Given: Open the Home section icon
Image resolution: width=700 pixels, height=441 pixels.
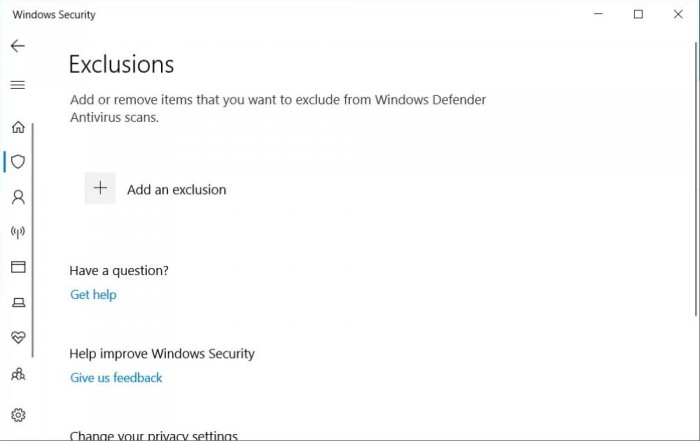Looking at the screenshot, I should point(17,127).
